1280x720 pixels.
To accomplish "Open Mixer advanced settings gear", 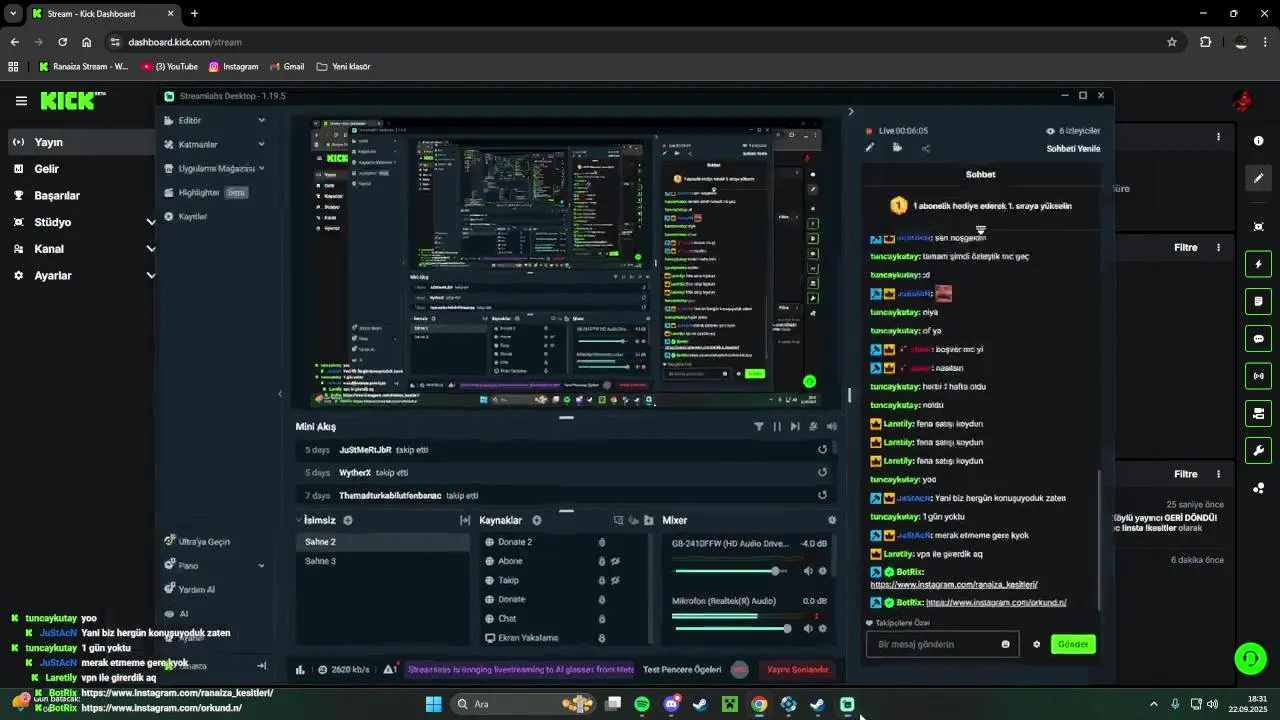I will [x=832, y=520].
